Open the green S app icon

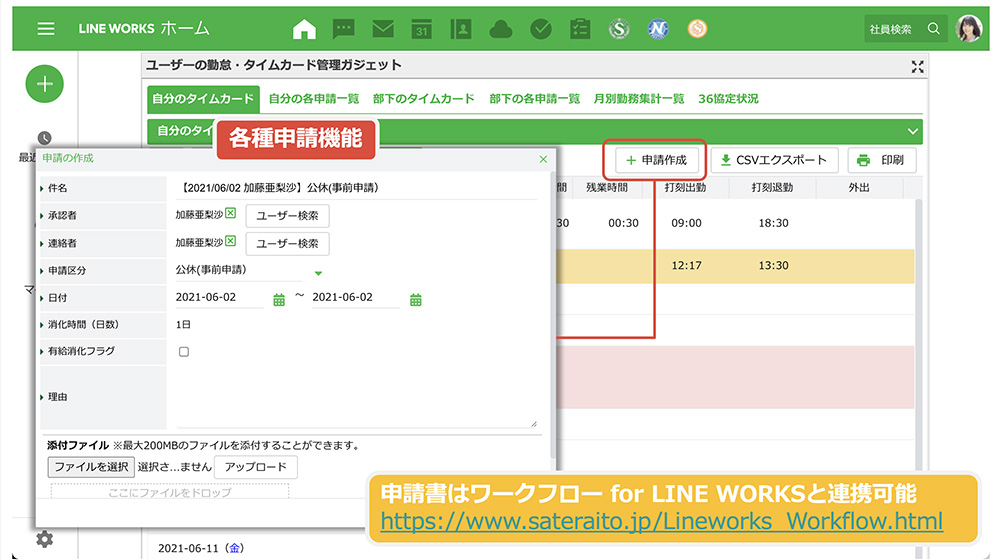click(x=619, y=29)
